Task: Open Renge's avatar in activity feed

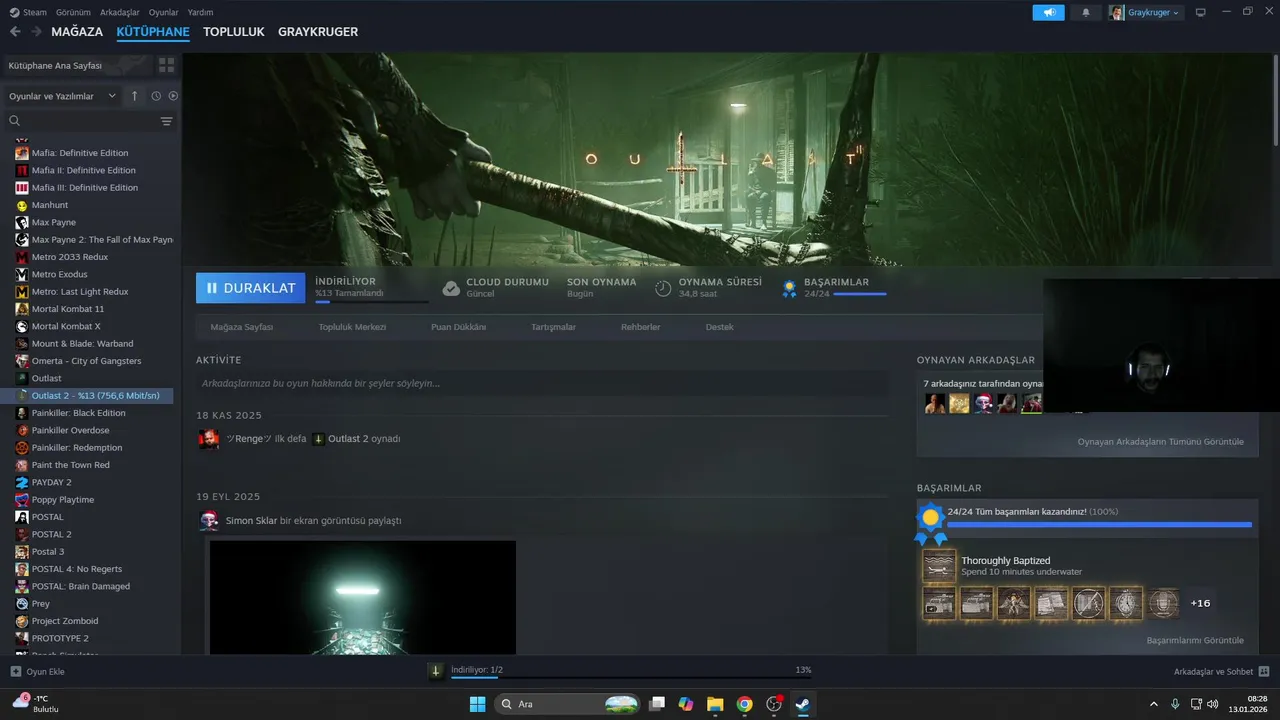Action: pos(209,438)
